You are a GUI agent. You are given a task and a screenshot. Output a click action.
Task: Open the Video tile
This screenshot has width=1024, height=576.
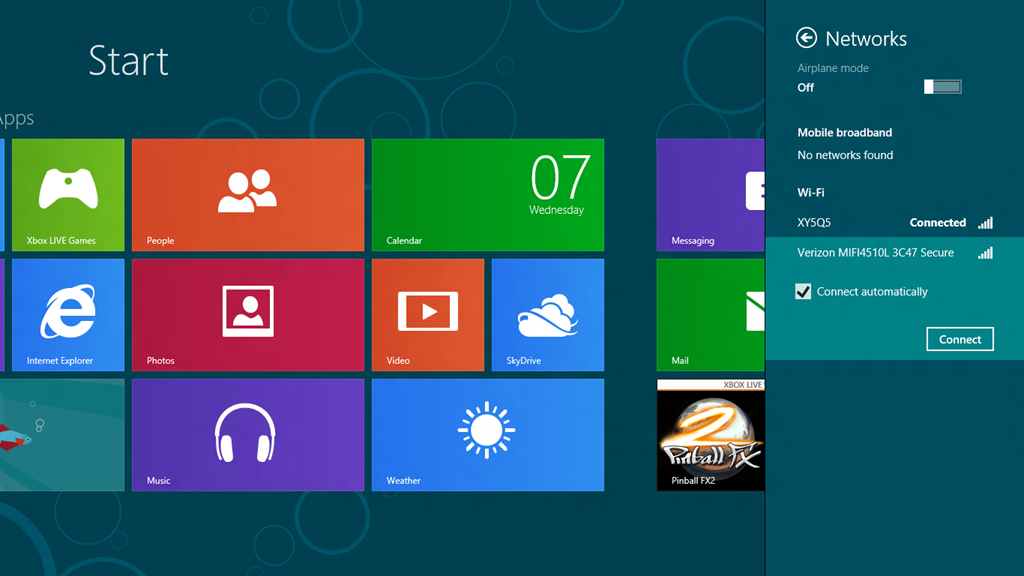(428, 315)
